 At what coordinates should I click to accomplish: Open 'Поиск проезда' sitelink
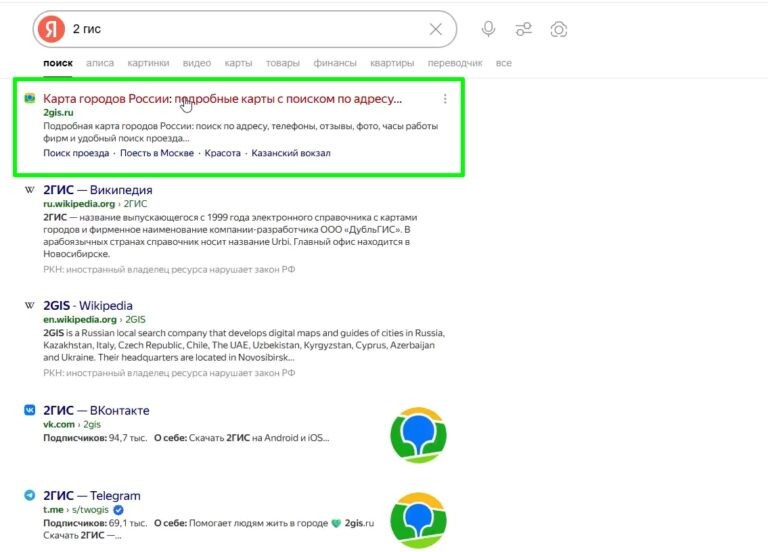pos(76,153)
